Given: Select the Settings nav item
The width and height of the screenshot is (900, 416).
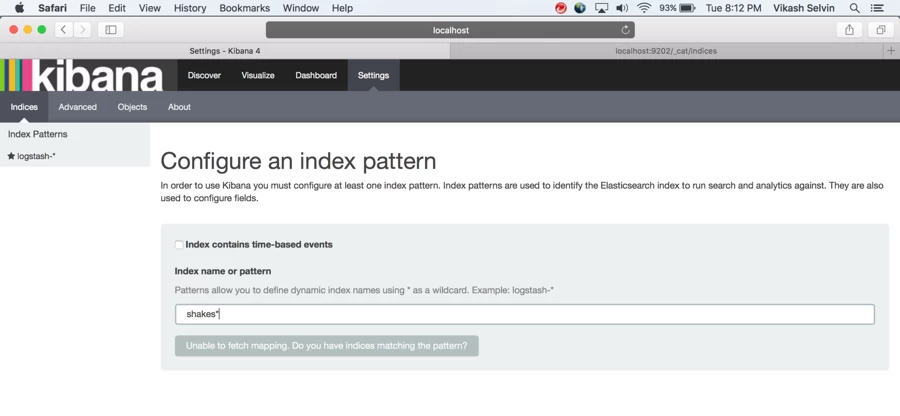Looking at the screenshot, I should point(373,75).
